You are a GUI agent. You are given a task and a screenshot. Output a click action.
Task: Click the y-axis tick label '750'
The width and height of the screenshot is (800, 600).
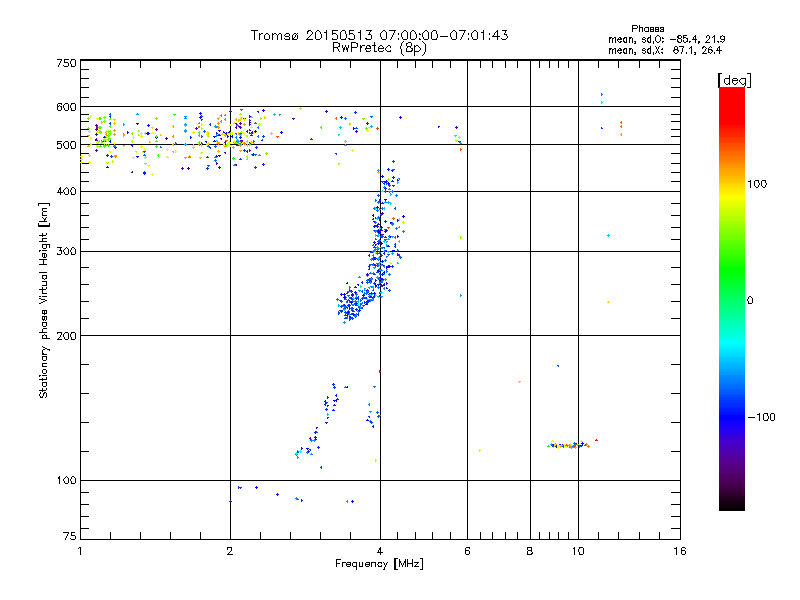[x=66, y=63]
